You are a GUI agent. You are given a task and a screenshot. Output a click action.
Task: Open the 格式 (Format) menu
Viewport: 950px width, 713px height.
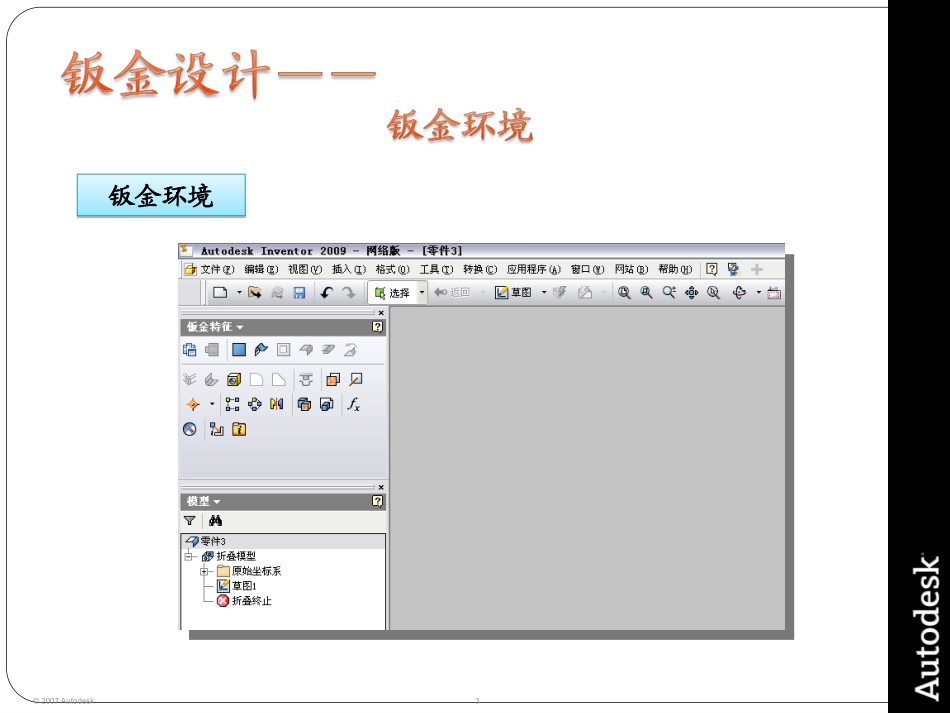[392, 269]
